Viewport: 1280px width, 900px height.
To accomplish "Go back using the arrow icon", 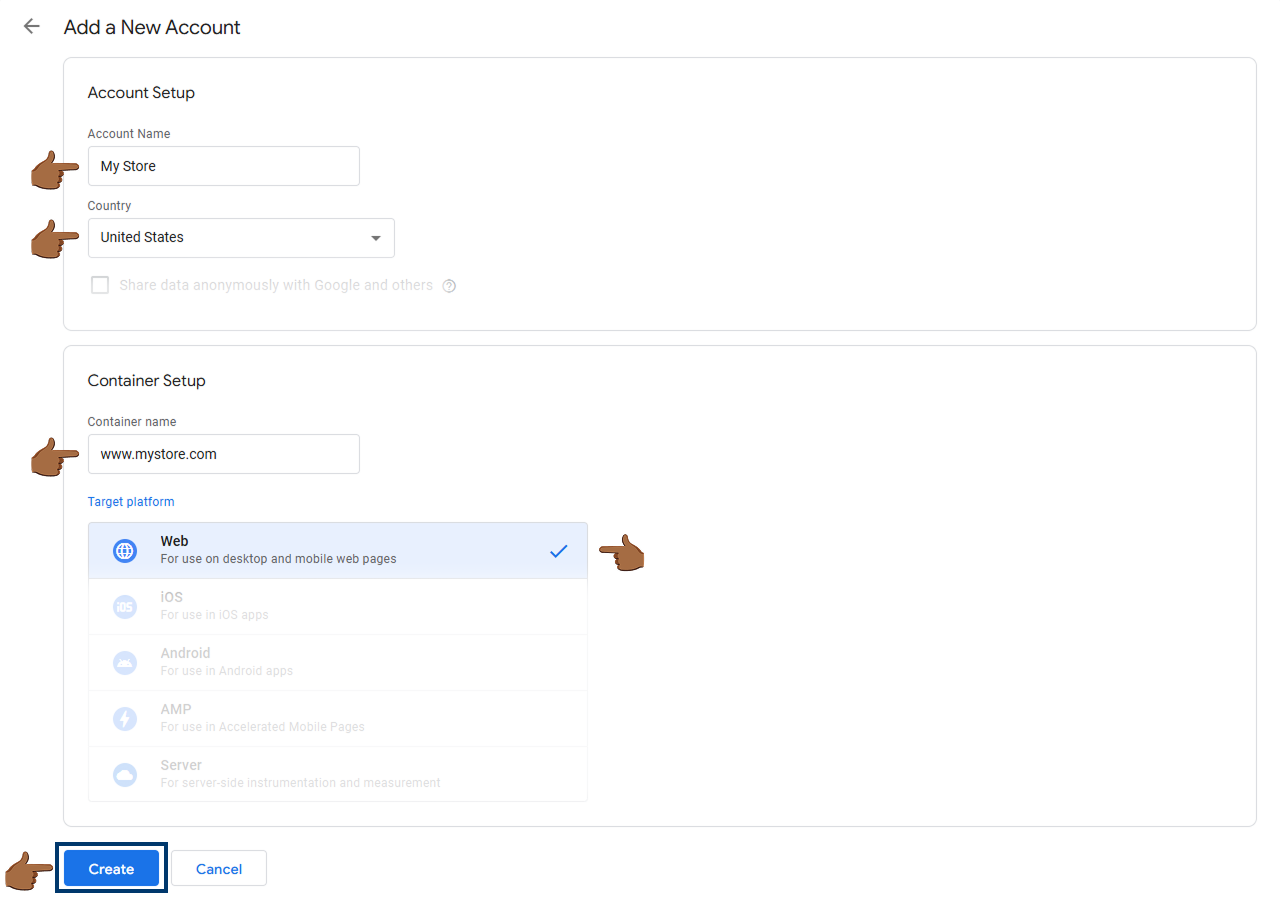I will tap(32, 27).
